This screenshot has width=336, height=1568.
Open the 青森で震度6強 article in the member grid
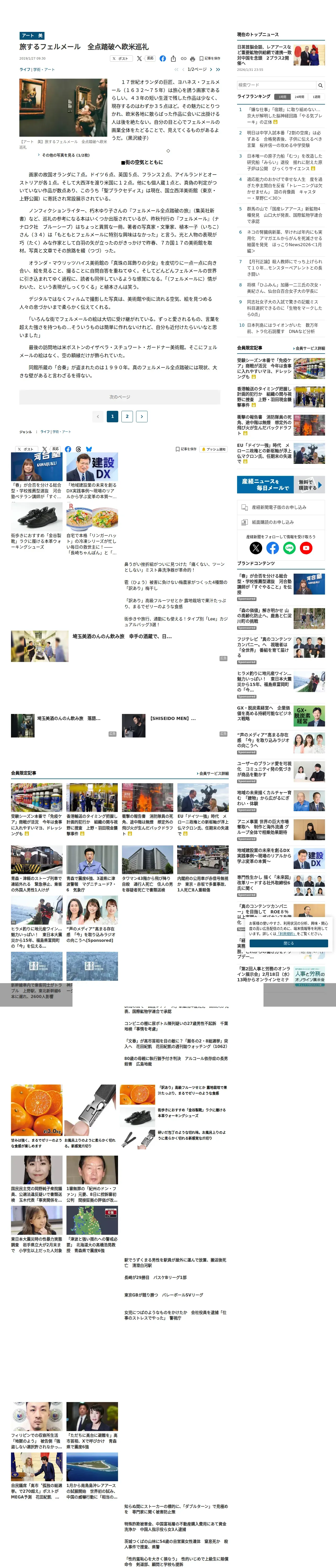pyautogui.click(x=92, y=884)
